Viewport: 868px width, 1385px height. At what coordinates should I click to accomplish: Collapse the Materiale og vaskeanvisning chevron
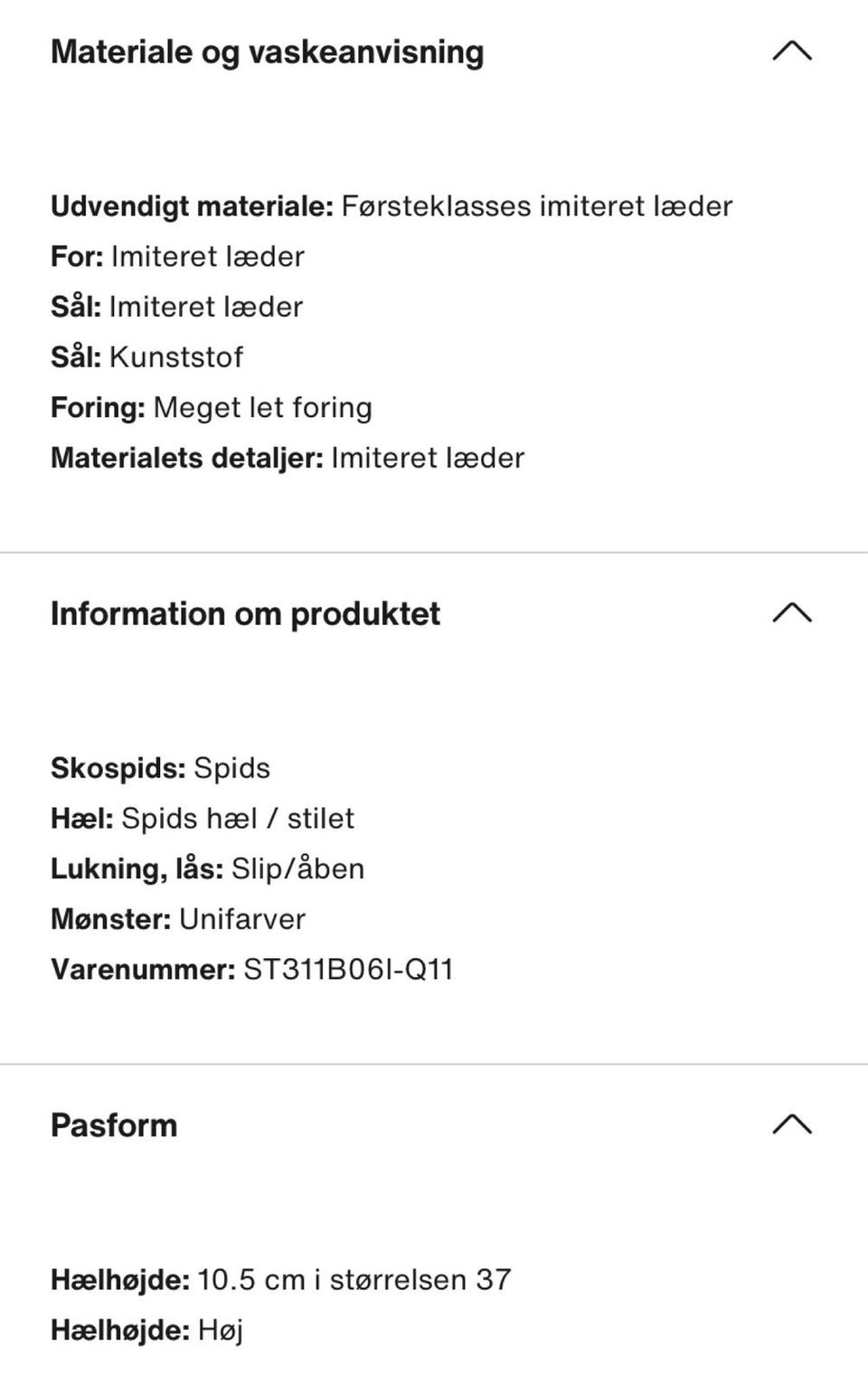coord(792,52)
